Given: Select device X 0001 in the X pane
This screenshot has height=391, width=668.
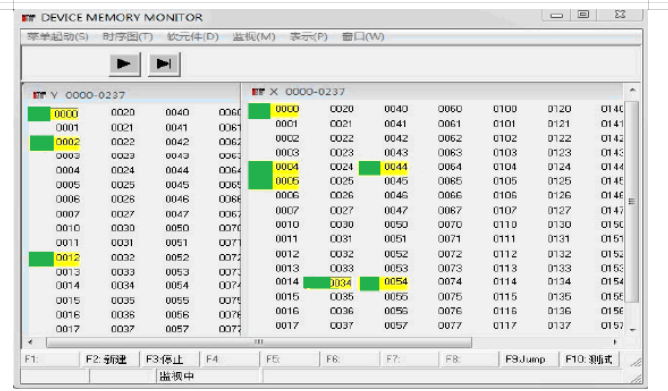Looking at the screenshot, I should tap(286, 124).
